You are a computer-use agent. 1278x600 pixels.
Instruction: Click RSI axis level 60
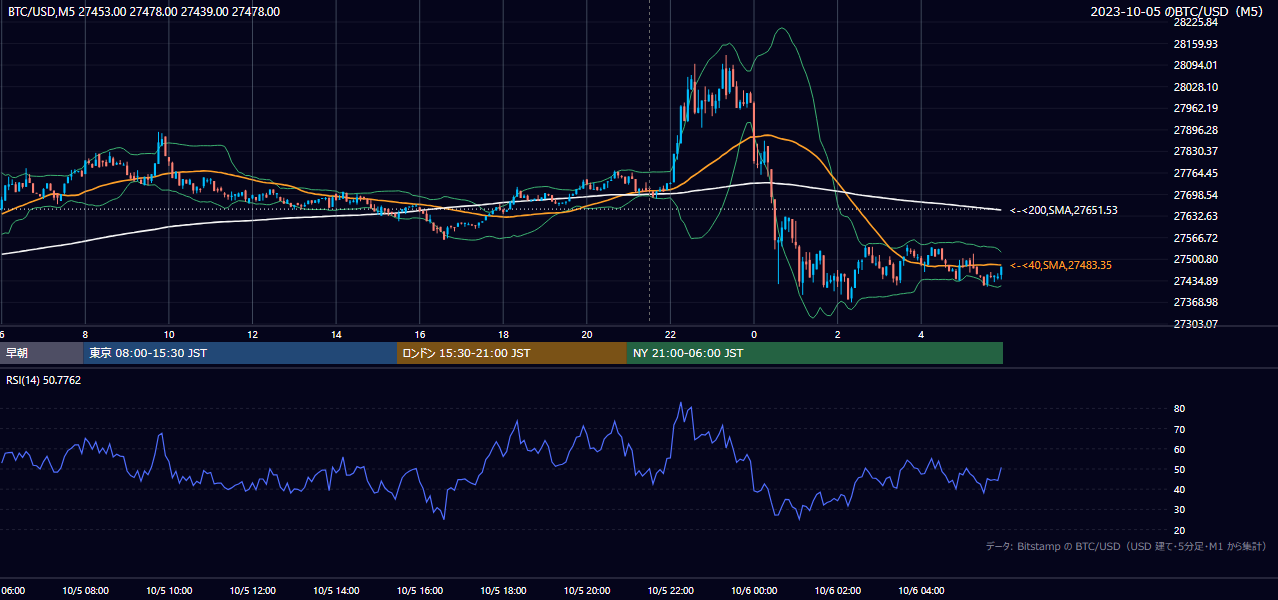pyautogui.click(x=1179, y=449)
